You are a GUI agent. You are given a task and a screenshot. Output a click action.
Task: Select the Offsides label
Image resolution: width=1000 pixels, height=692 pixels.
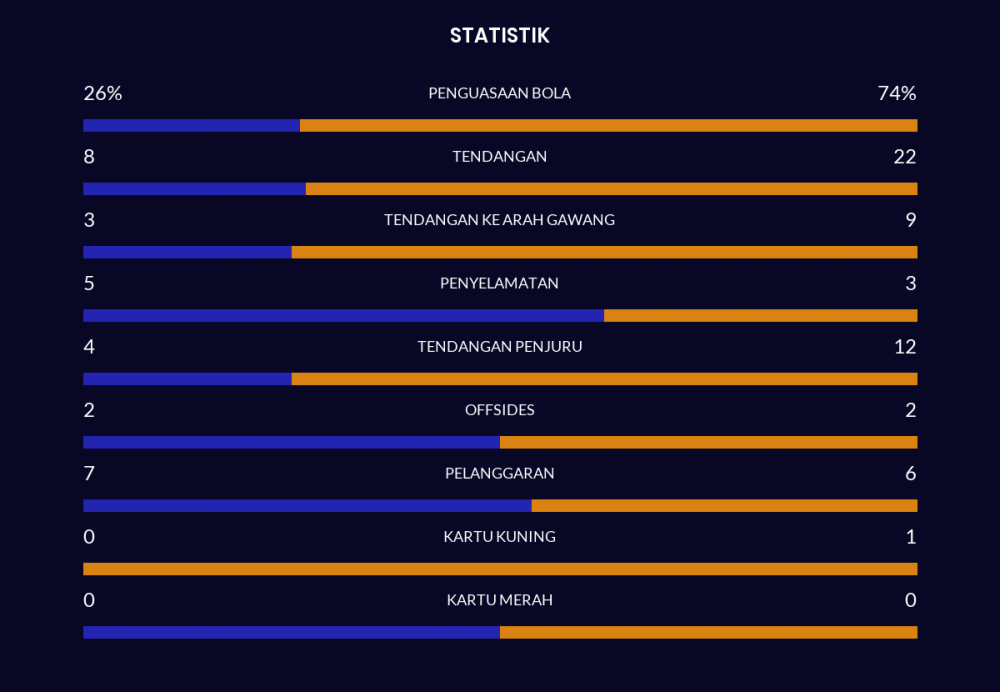tap(499, 410)
